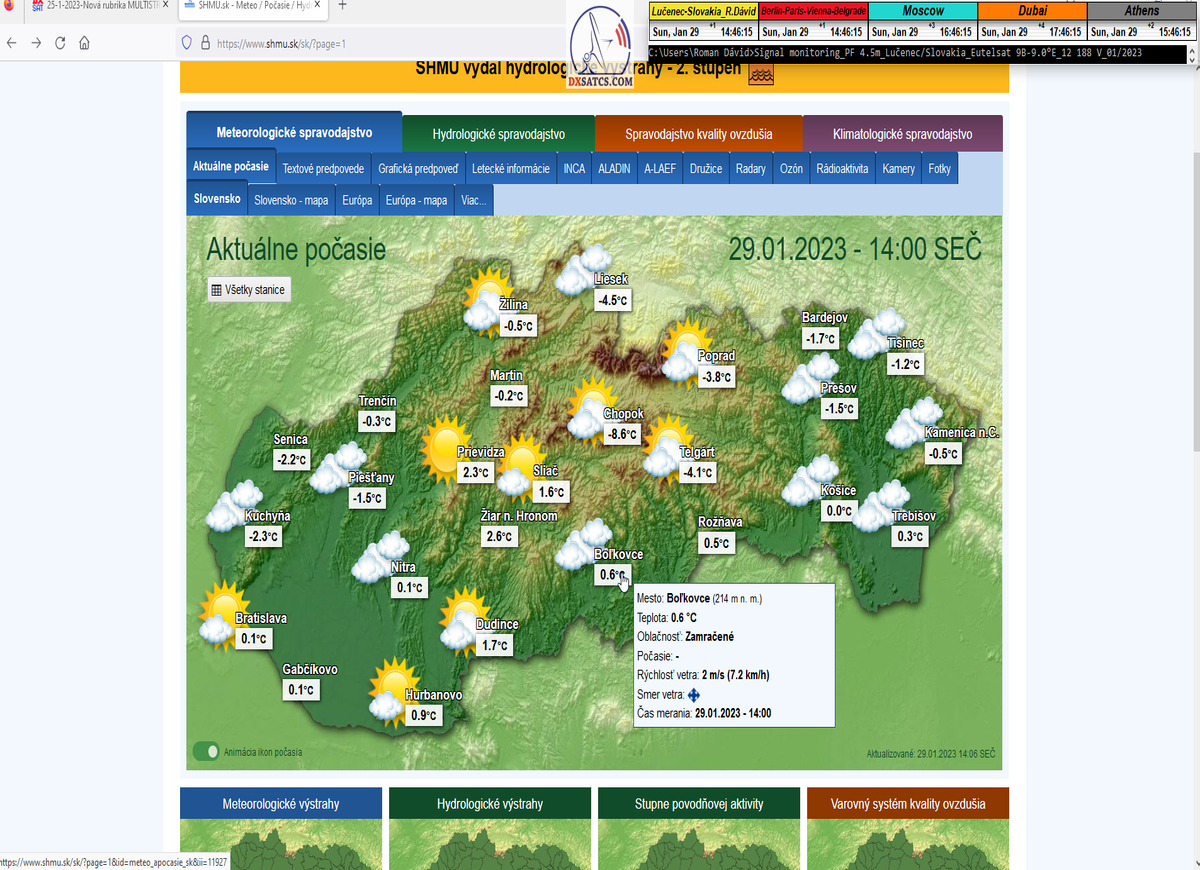
Task: Click the browser address bar URL
Action: pos(280,44)
